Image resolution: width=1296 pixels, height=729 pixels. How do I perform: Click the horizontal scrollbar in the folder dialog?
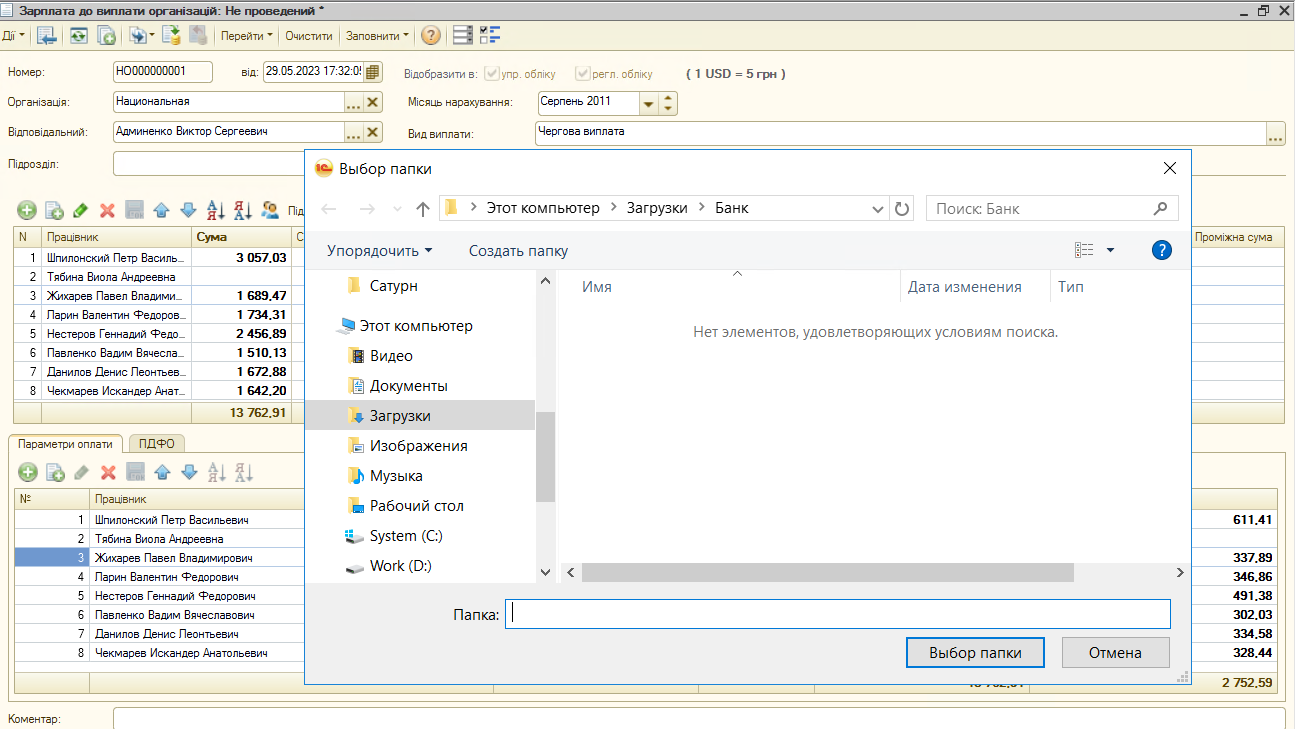point(827,573)
